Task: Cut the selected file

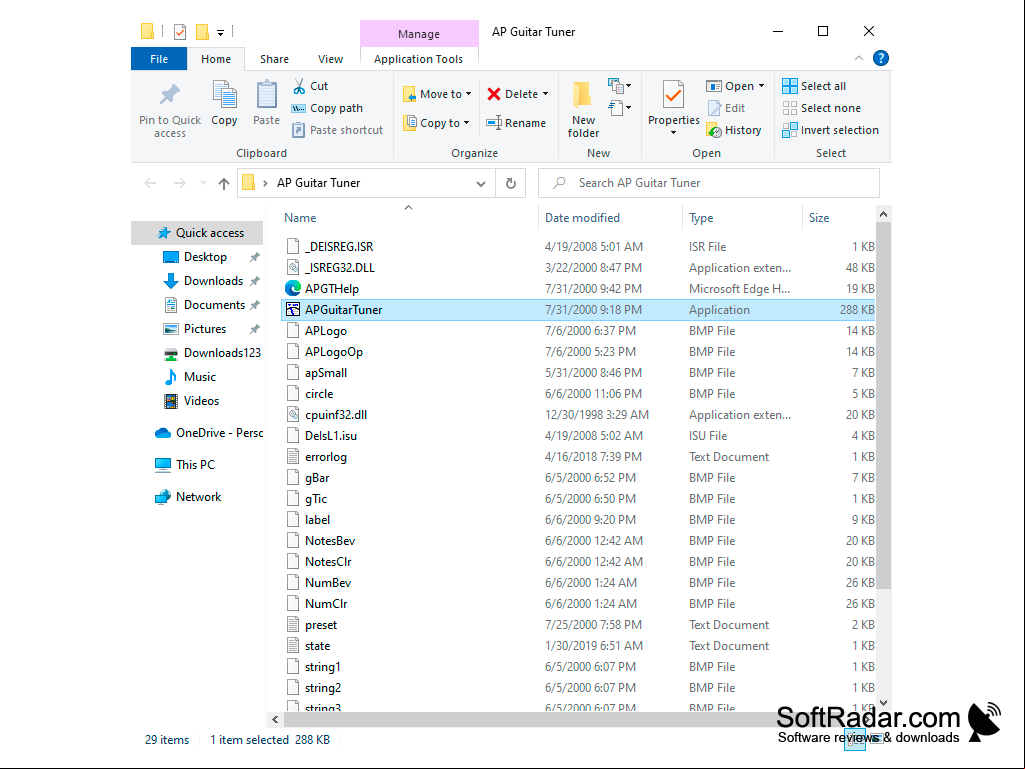Action: [x=310, y=86]
